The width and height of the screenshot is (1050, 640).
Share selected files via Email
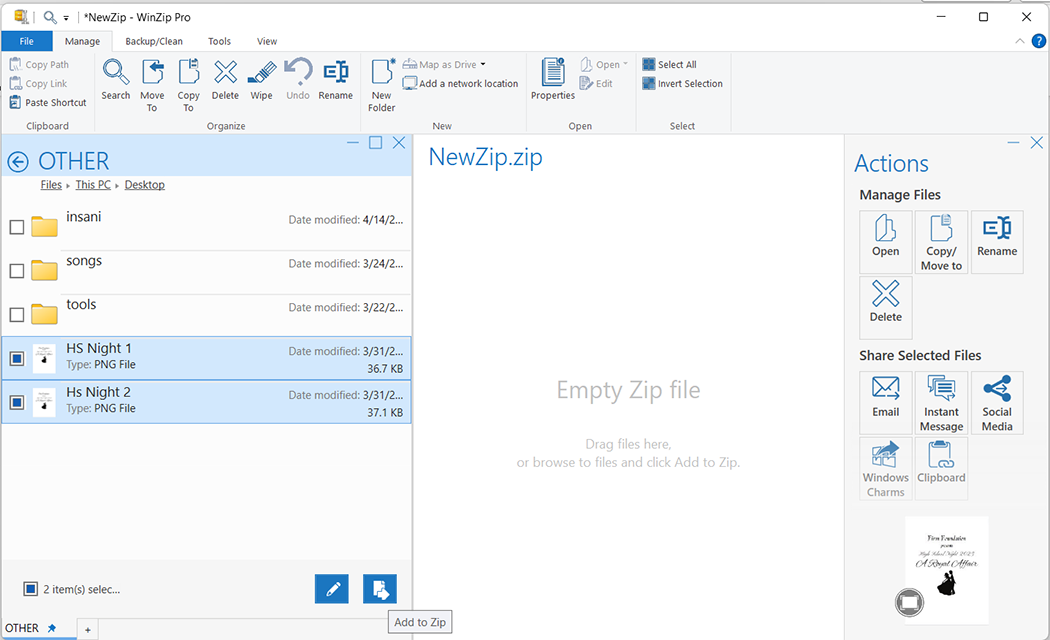point(885,402)
